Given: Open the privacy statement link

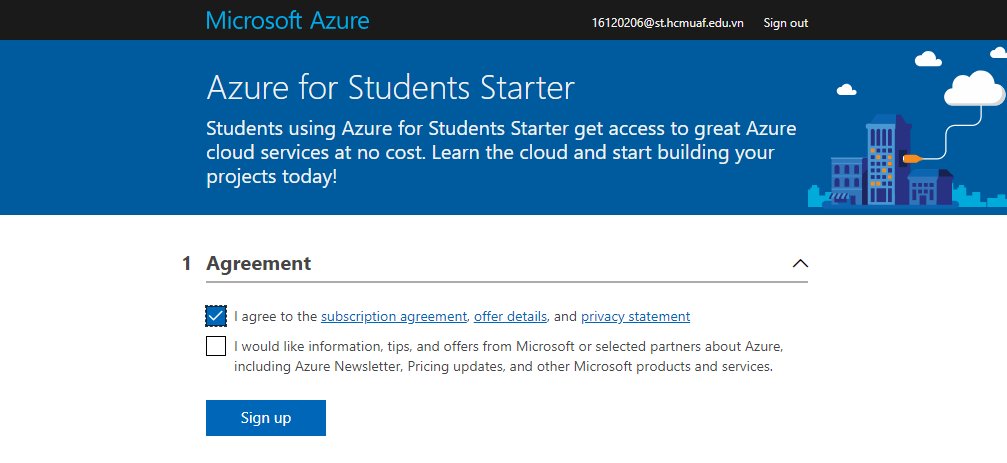Looking at the screenshot, I should click(x=636, y=317).
